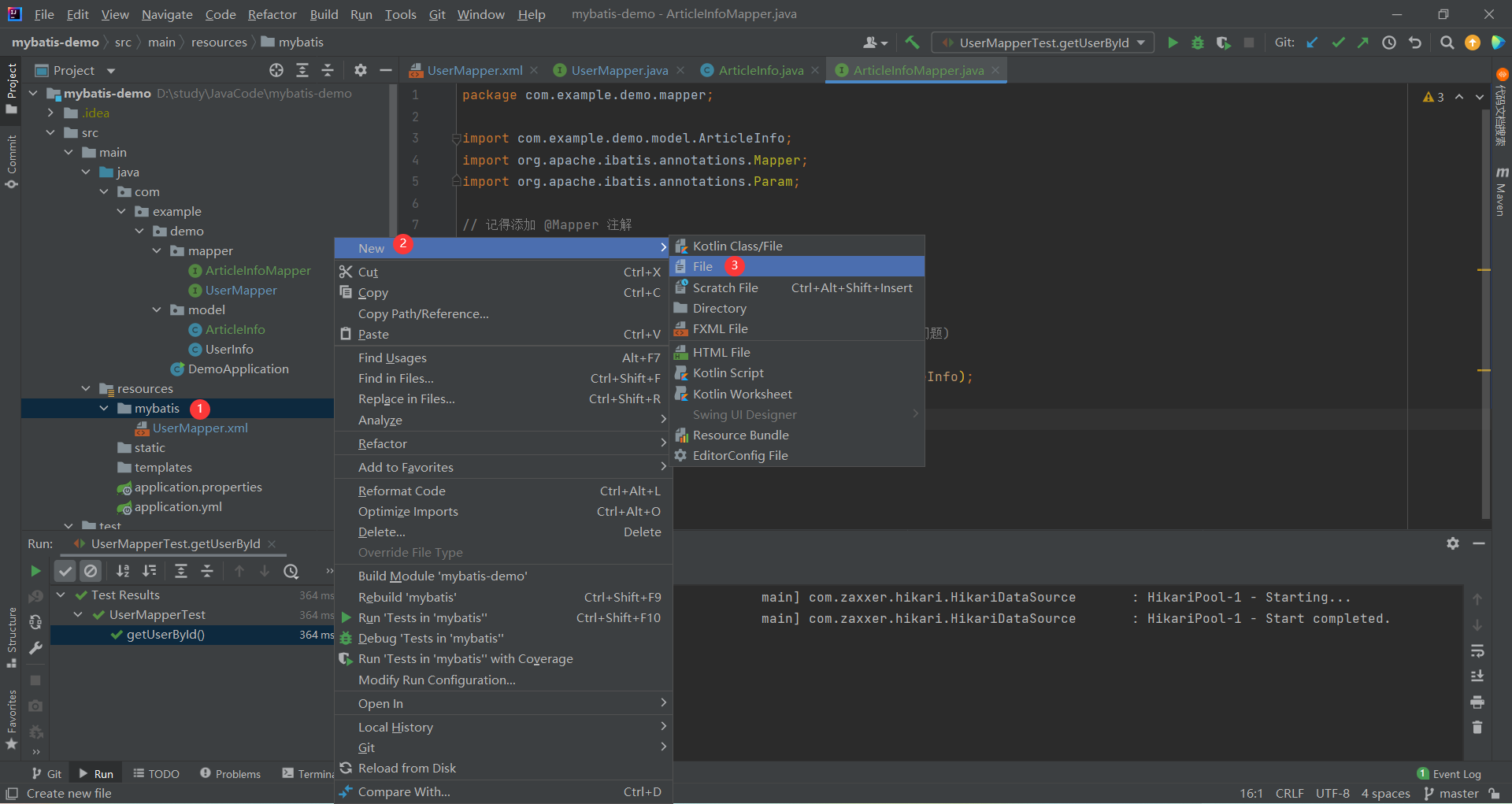
Task: Toggle soft-wrap in Run console
Action: point(1477,650)
